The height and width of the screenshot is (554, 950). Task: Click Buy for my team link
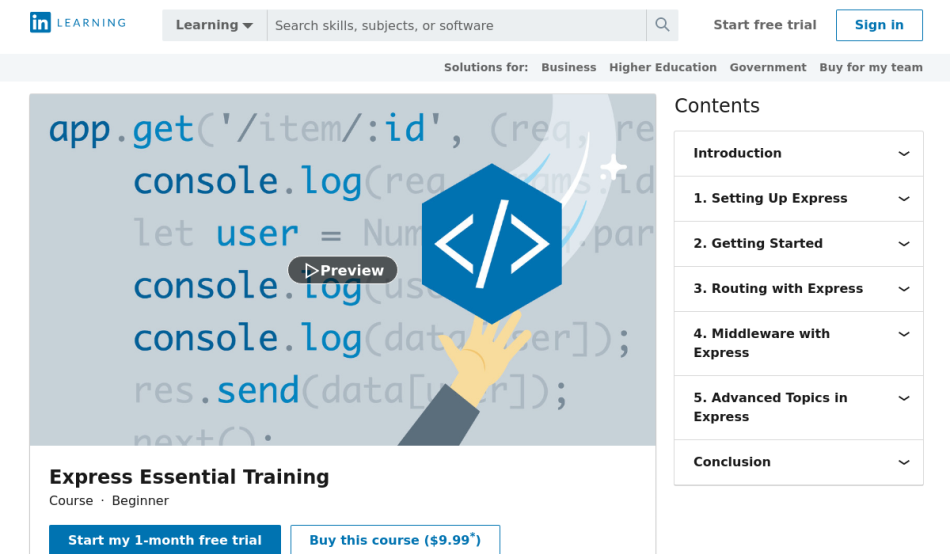(871, 67)
